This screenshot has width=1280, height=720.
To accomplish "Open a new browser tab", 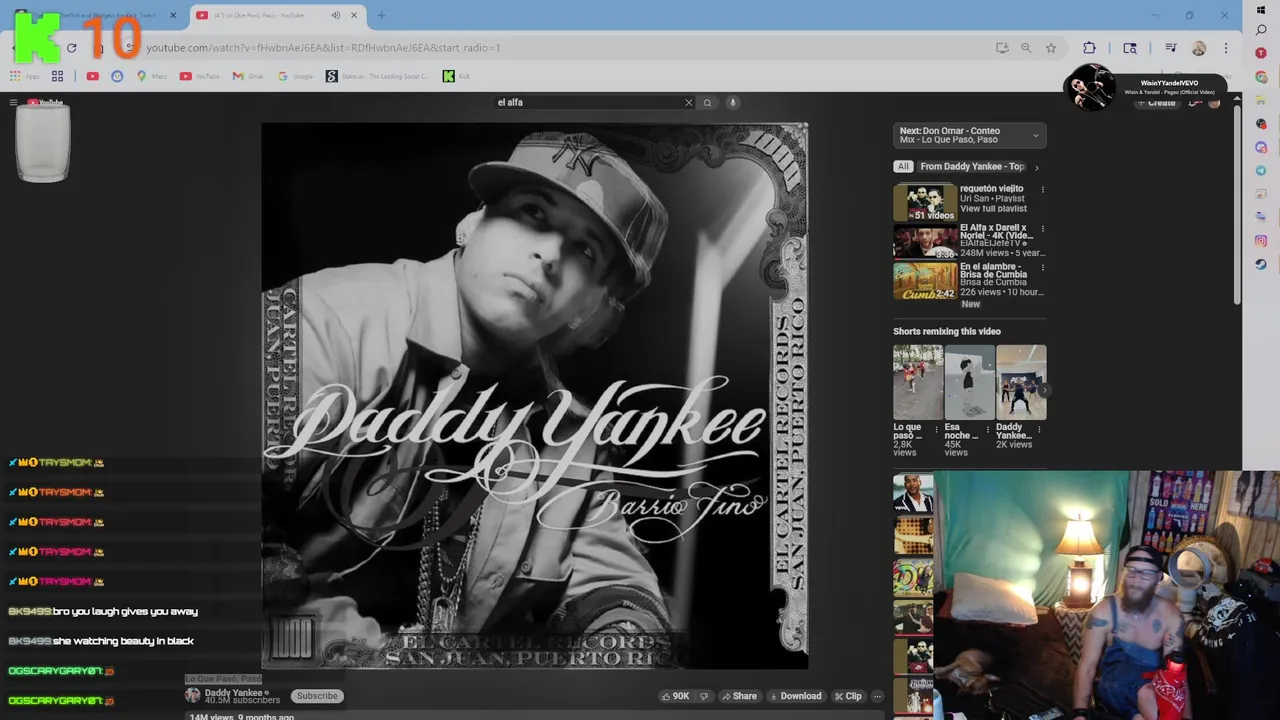I will (x=381, y=15).
